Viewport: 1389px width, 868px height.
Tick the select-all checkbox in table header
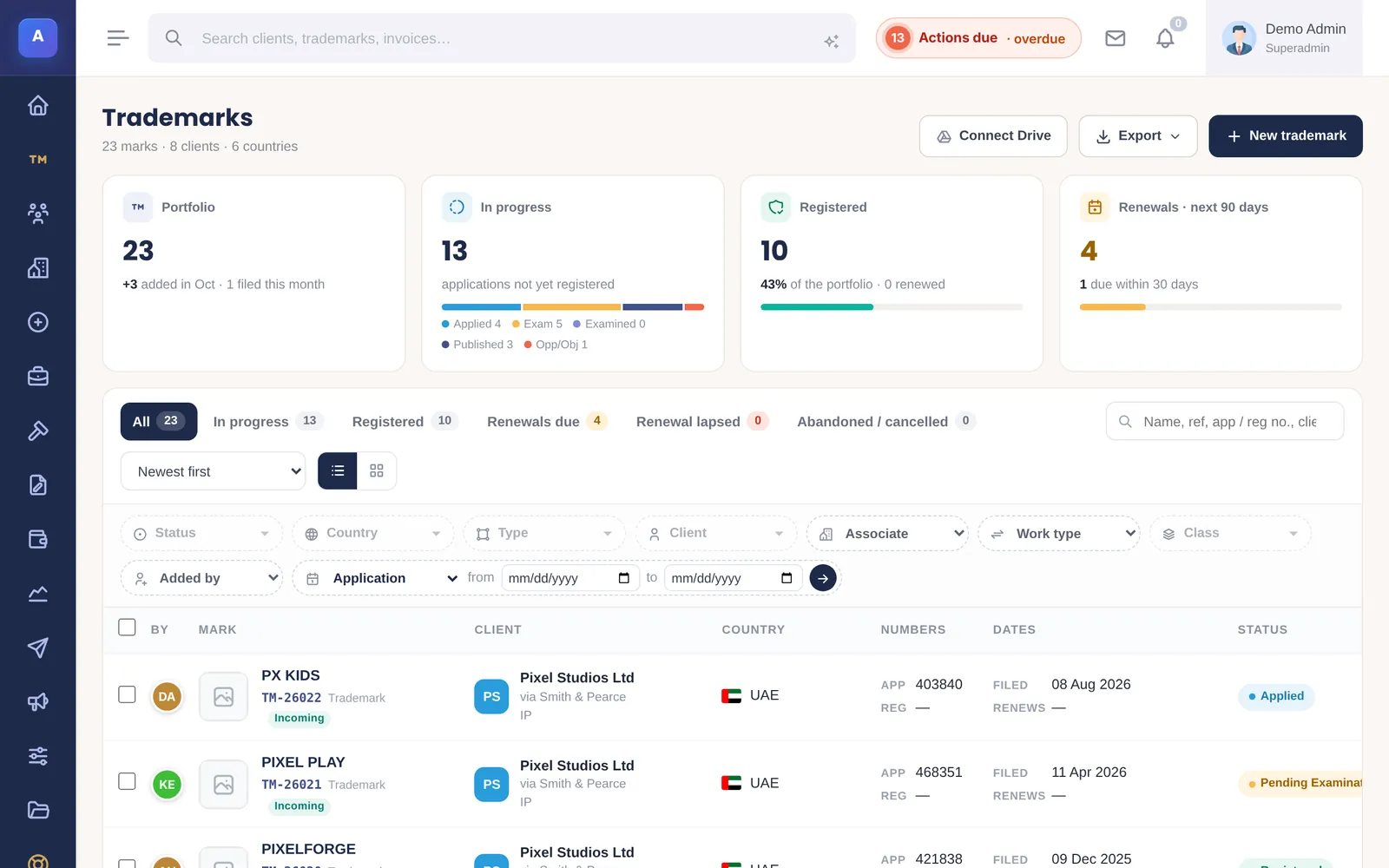pos(127,628)
